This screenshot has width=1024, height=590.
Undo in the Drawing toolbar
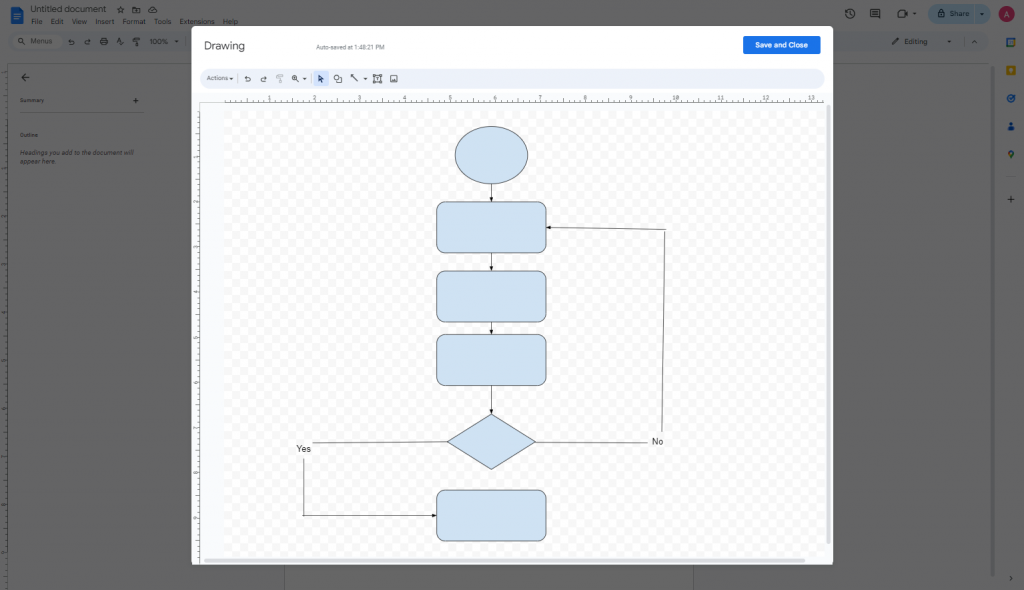(x=248, y=78)
